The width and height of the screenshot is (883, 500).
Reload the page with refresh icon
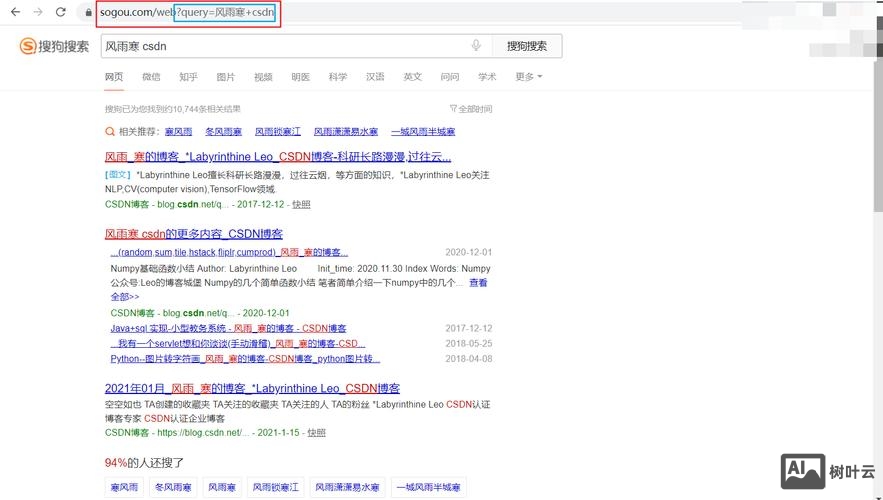[61, 12]
